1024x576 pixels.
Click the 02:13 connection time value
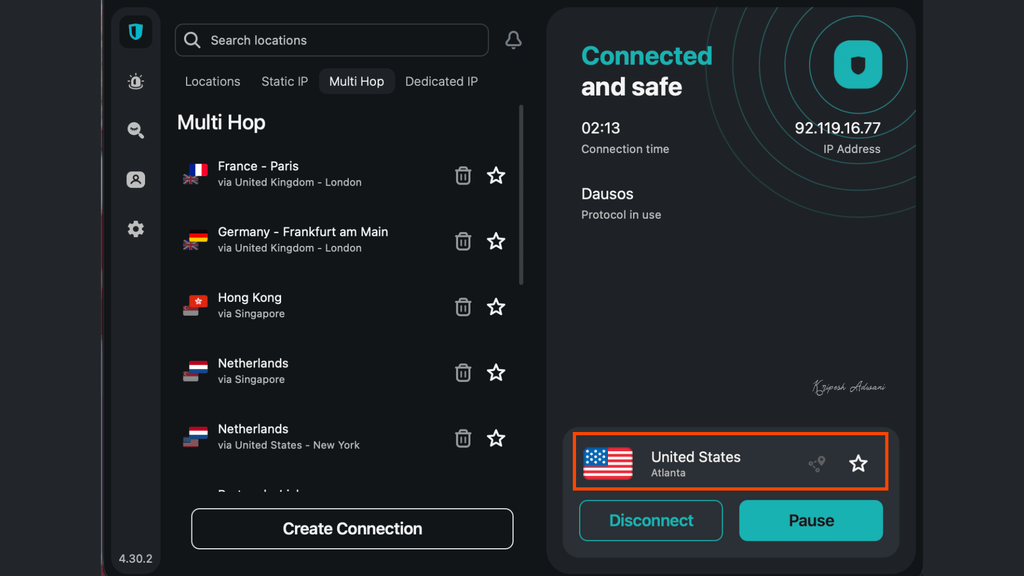pyautogui.click(x=601, y=129)
